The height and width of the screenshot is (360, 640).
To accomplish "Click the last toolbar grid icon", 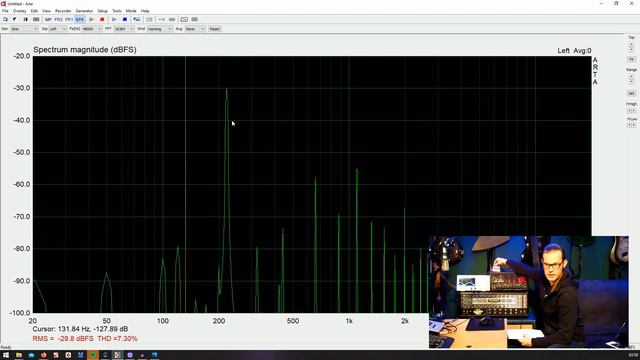I will pyautogui.click(x=195, y=20).
